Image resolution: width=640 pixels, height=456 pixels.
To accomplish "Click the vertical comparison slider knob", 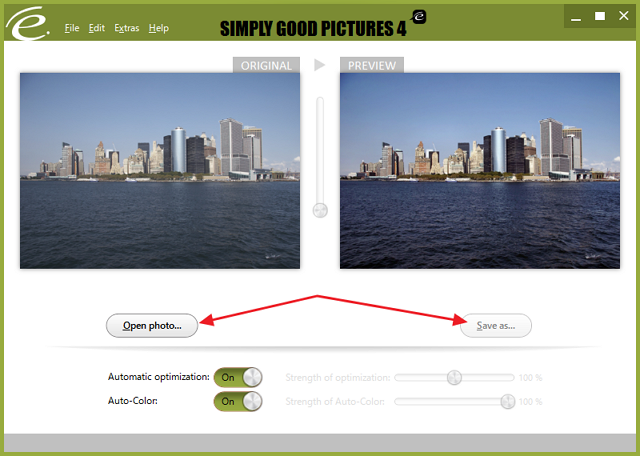I will point(320,210).
